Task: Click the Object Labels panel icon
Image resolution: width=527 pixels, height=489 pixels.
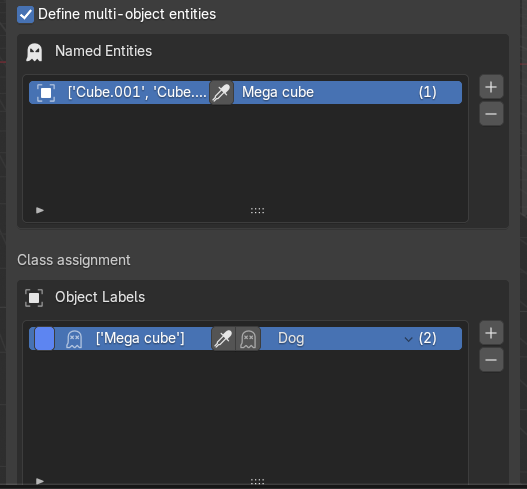Action: [34, 298]
